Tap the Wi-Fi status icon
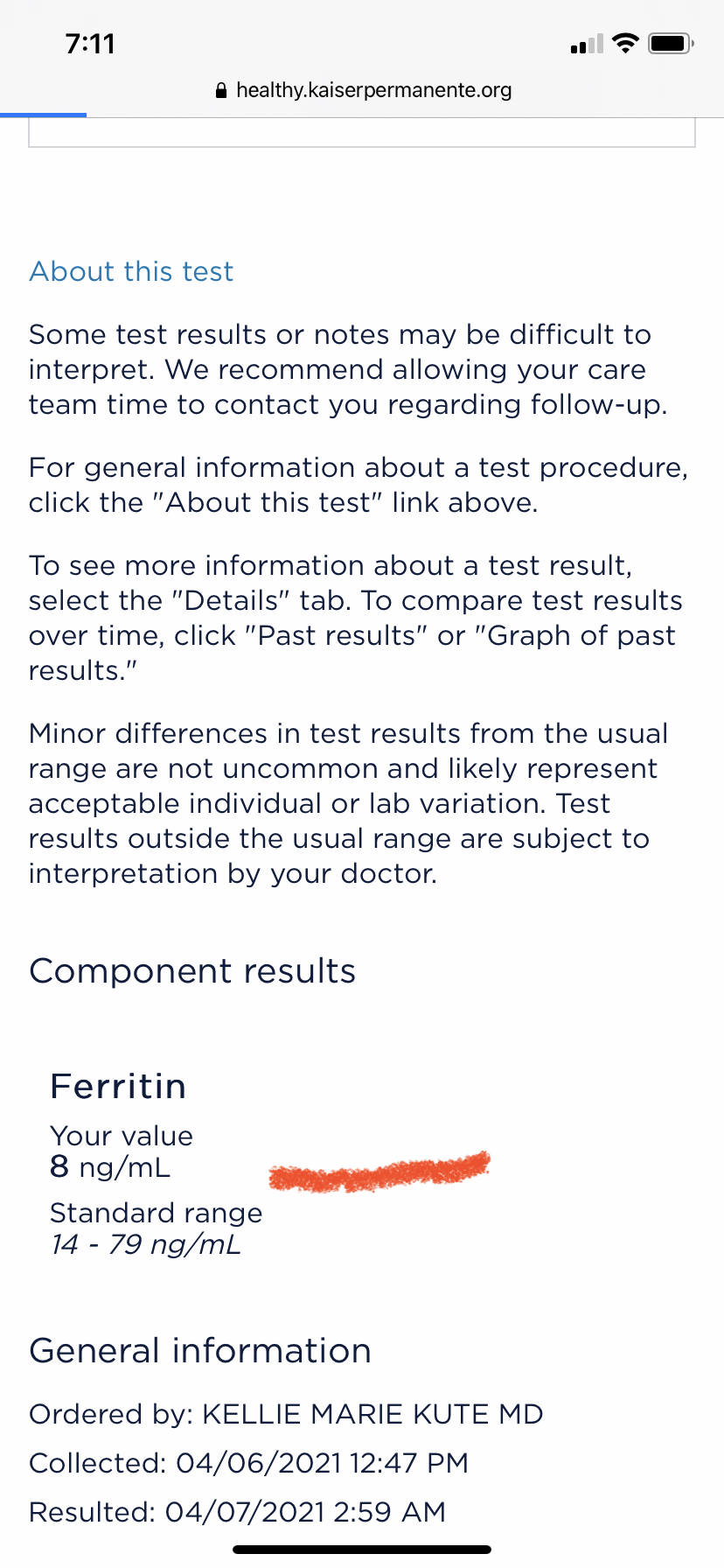 tap(625, 43)
